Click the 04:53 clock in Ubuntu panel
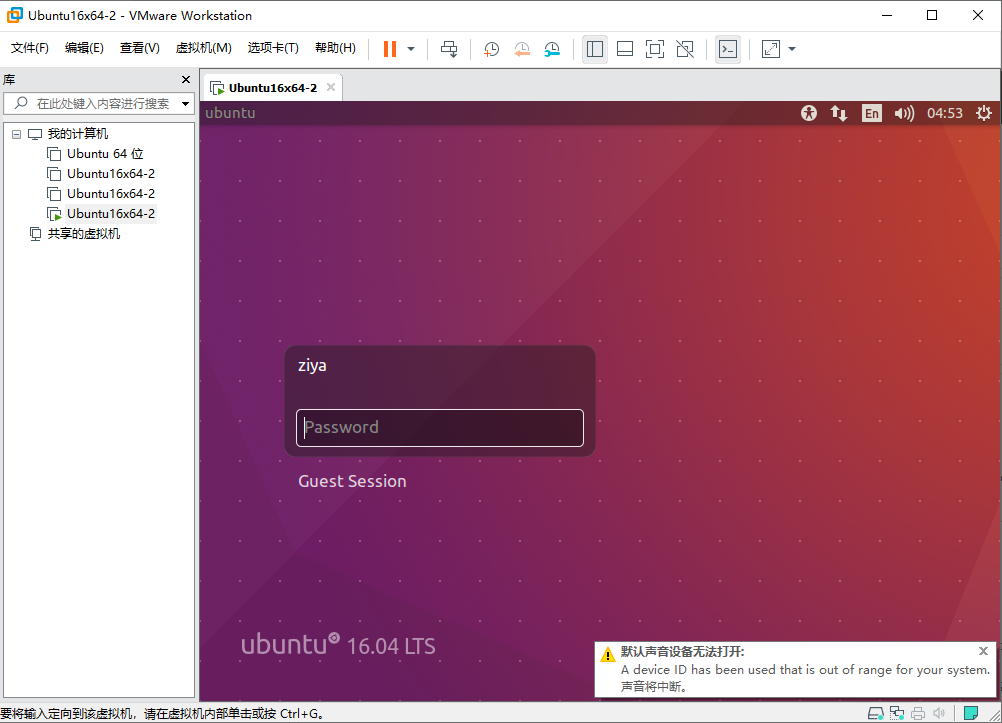This screenshot has width=1002, height=723. (x=944, y=113)
